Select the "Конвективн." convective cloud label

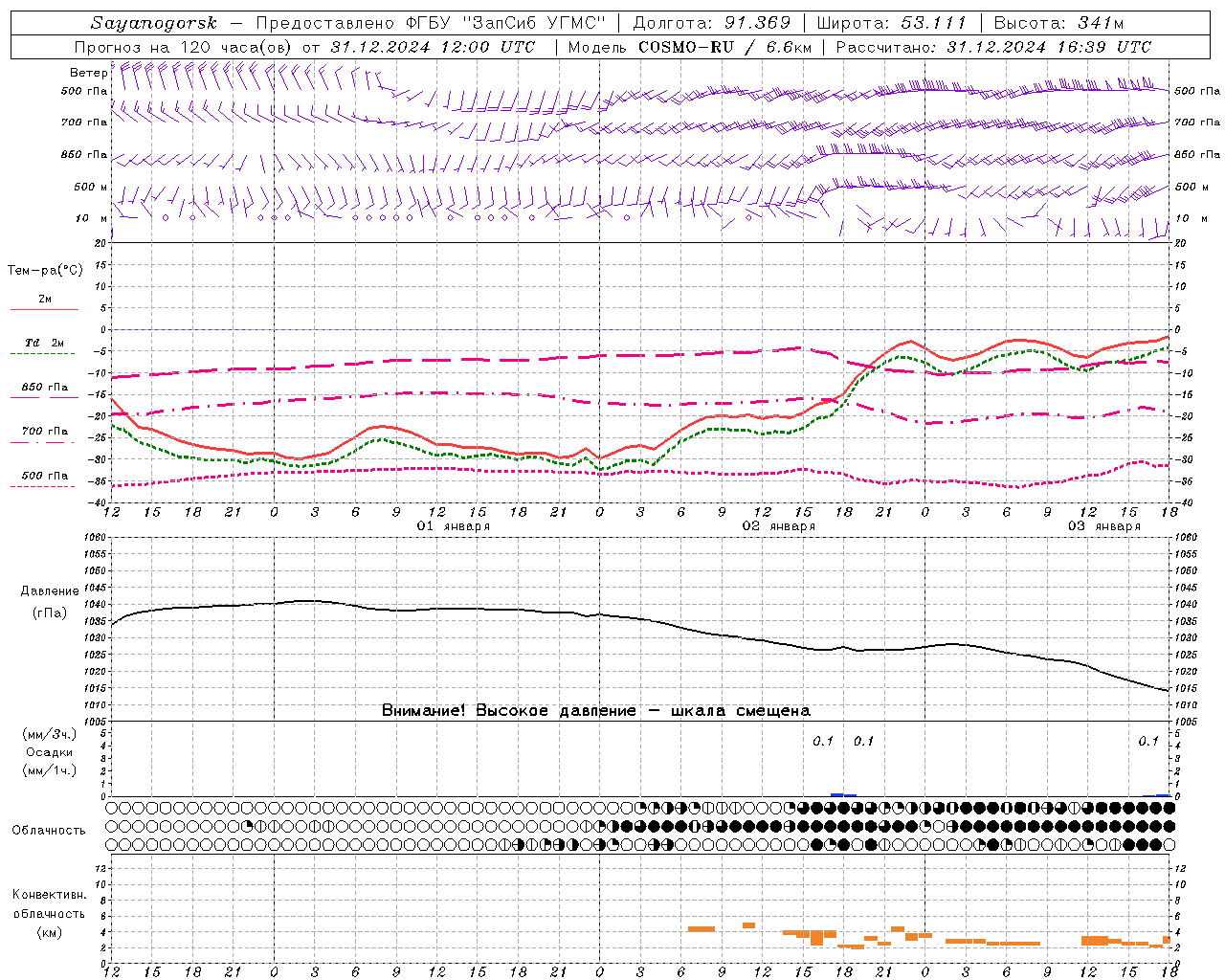(x=50, y=895)
